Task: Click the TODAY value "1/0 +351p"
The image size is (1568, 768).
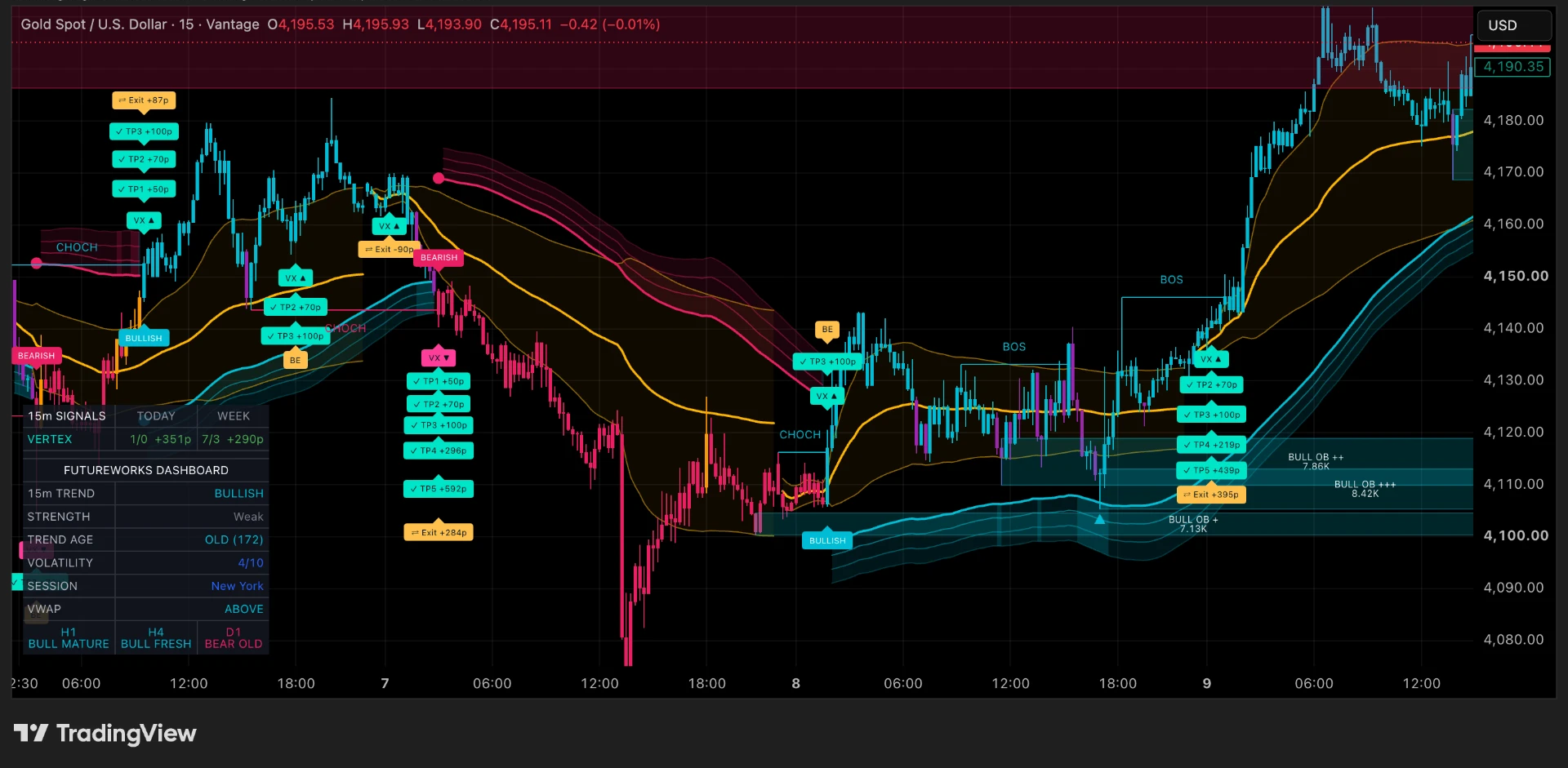Action: 161,439
